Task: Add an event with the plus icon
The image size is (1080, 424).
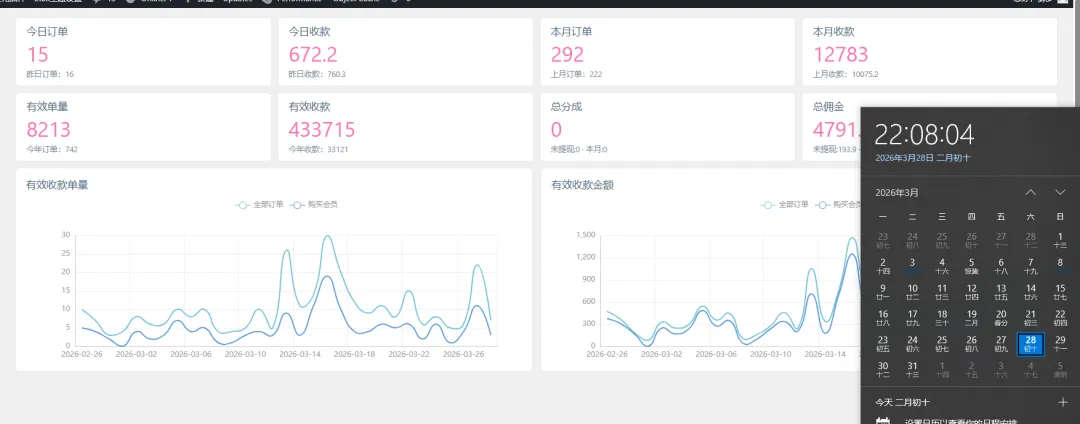Action: 1061,401
